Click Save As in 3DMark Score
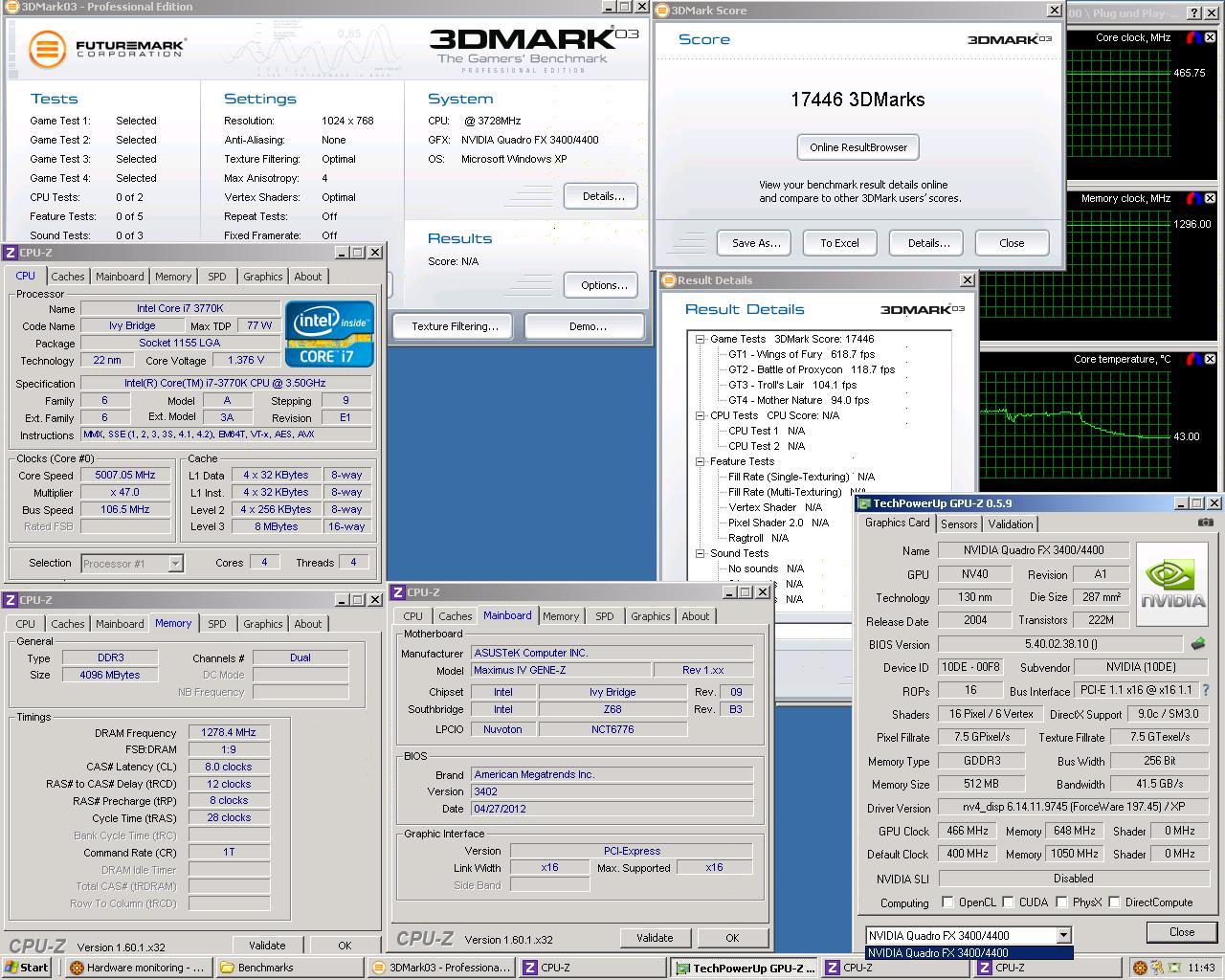 pos(756,243)
